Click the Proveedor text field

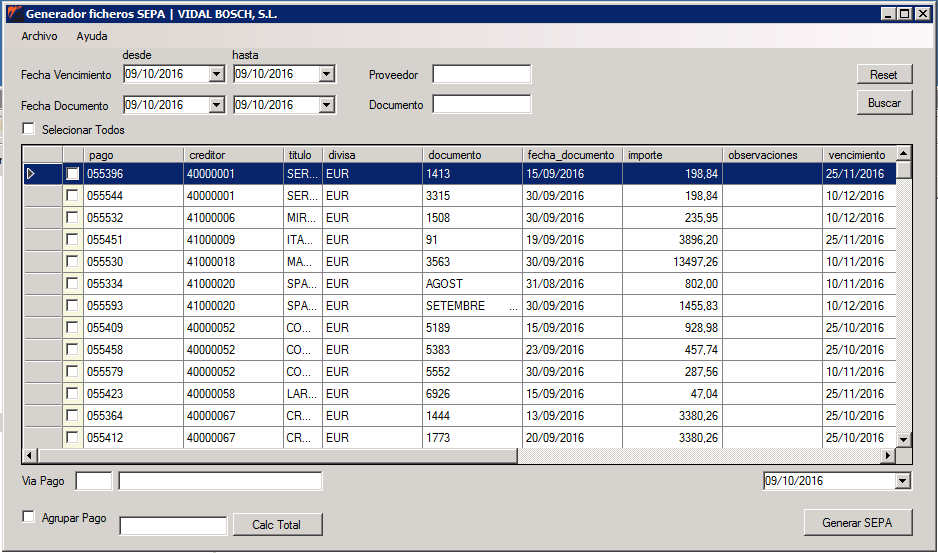[x=481, y=75]
